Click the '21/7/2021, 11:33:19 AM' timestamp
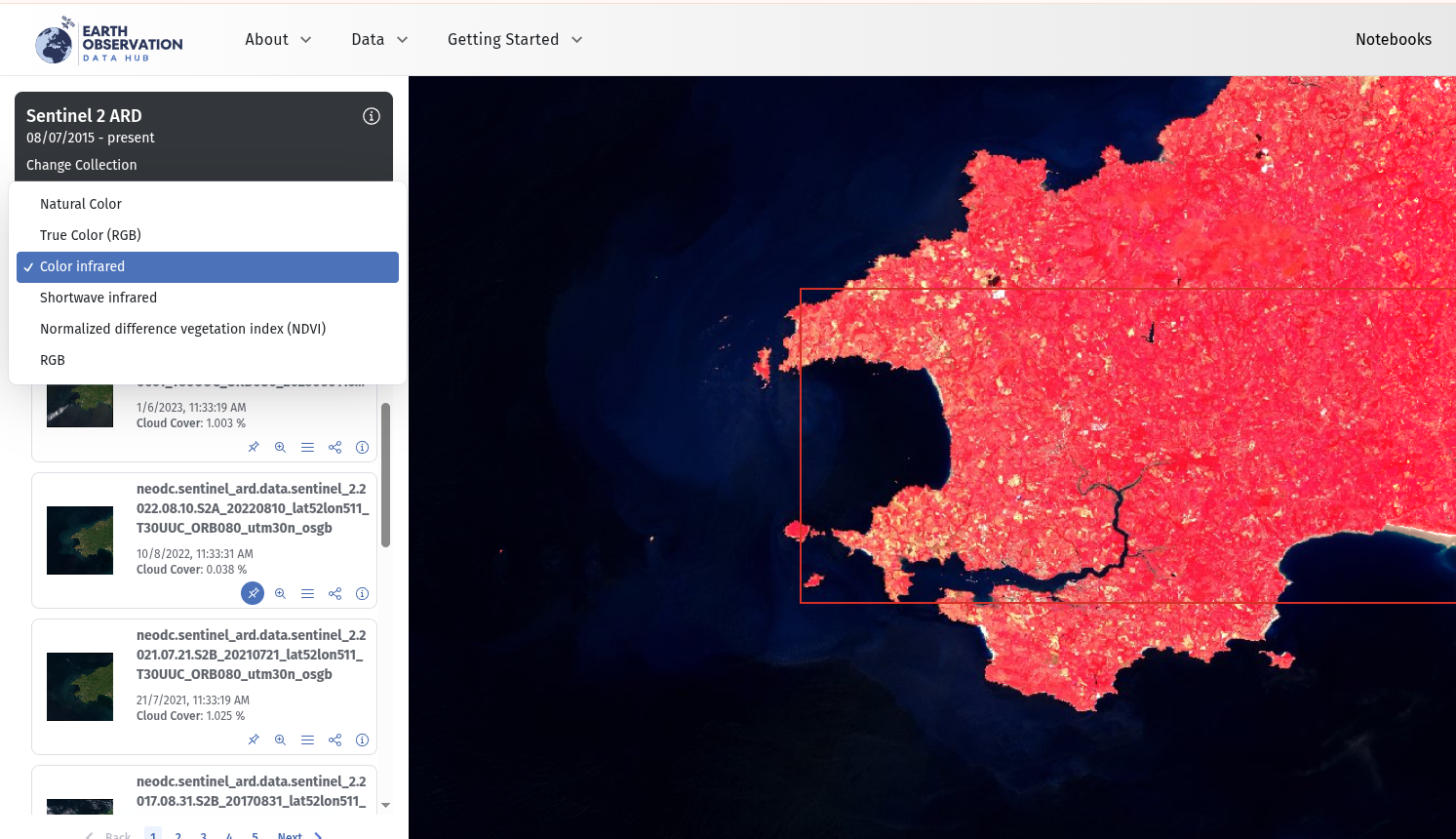The image size is (1456, 839). tap(193, 700)
